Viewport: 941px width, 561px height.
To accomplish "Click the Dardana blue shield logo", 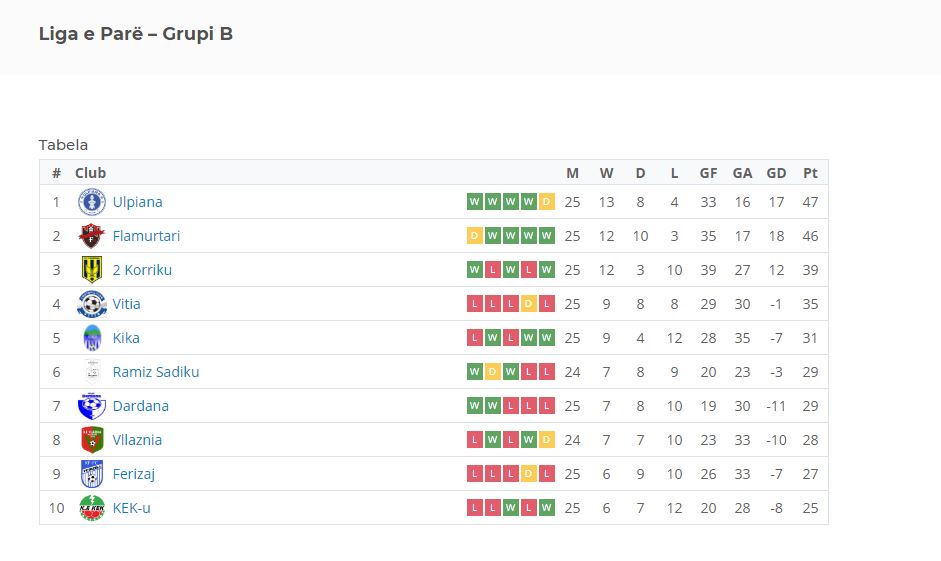I will pyautogui.click(x=92, y=406).
